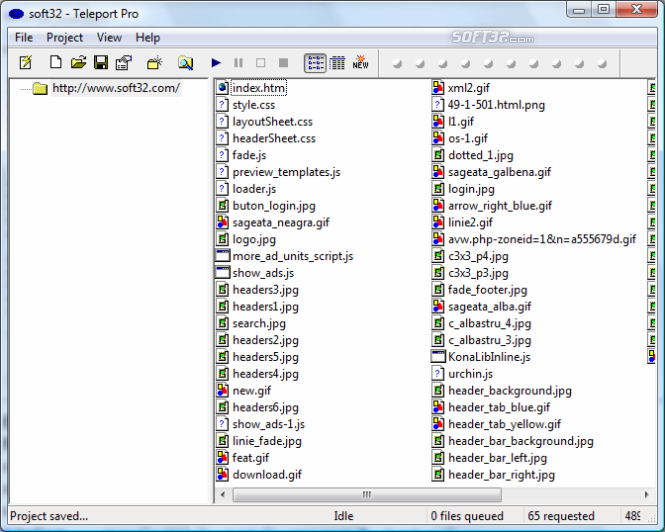Open the Help menu
Screen dimensions: 665x532
148,37
